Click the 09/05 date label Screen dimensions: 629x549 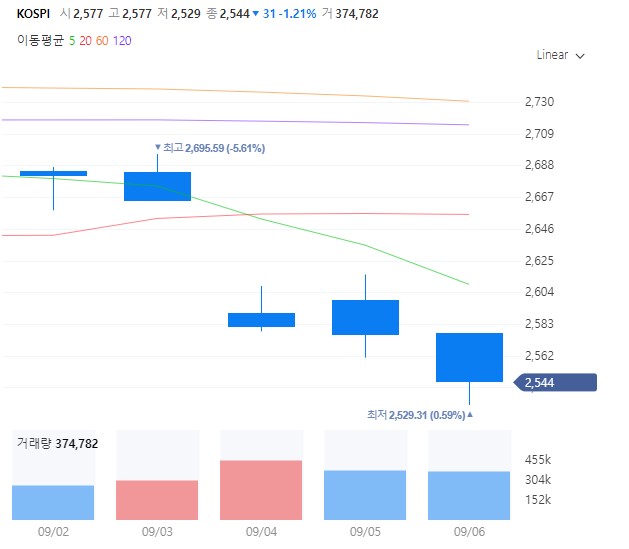(x=365, y=532)
